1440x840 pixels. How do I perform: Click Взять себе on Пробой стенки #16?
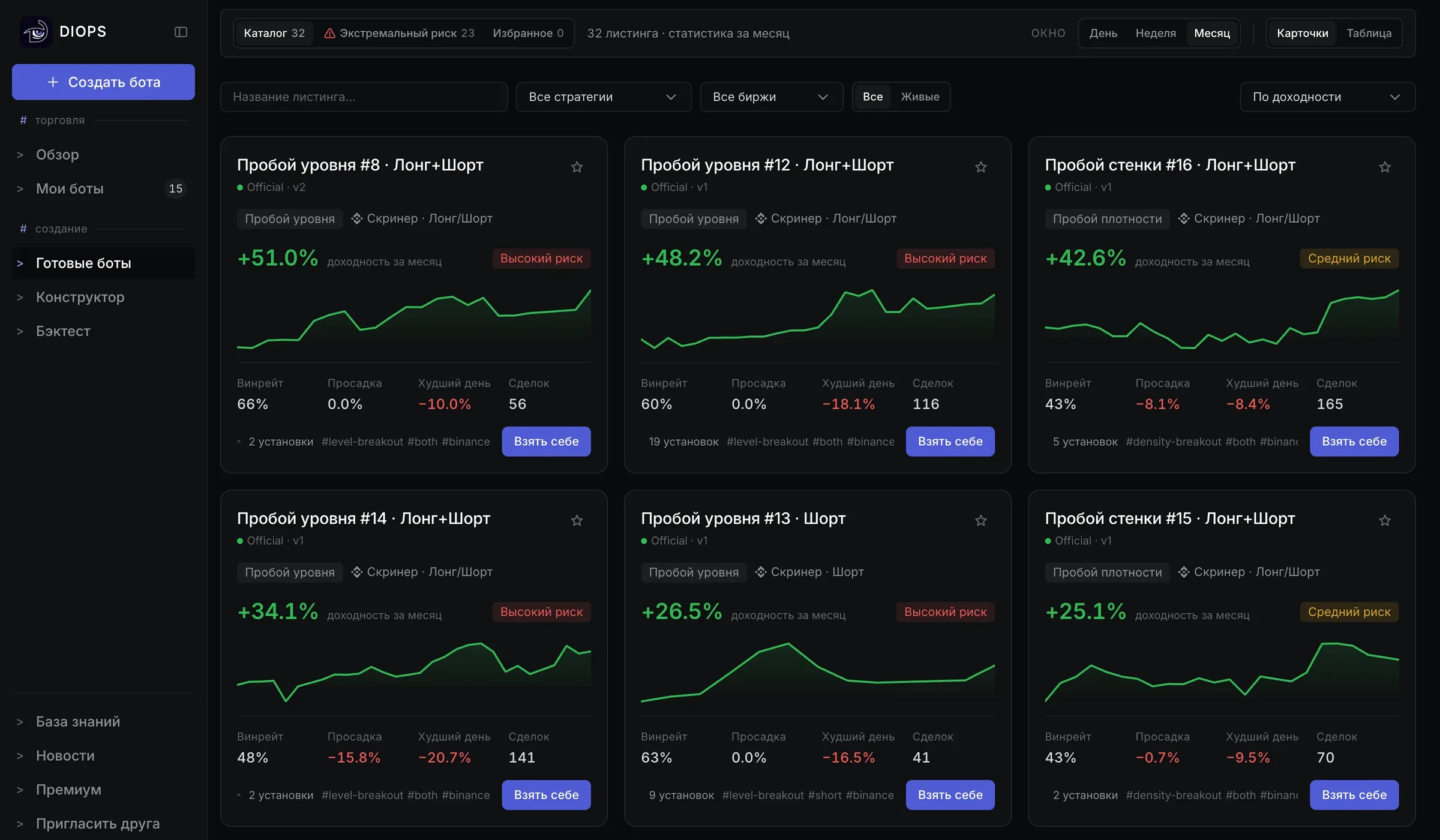(1354, 441)
